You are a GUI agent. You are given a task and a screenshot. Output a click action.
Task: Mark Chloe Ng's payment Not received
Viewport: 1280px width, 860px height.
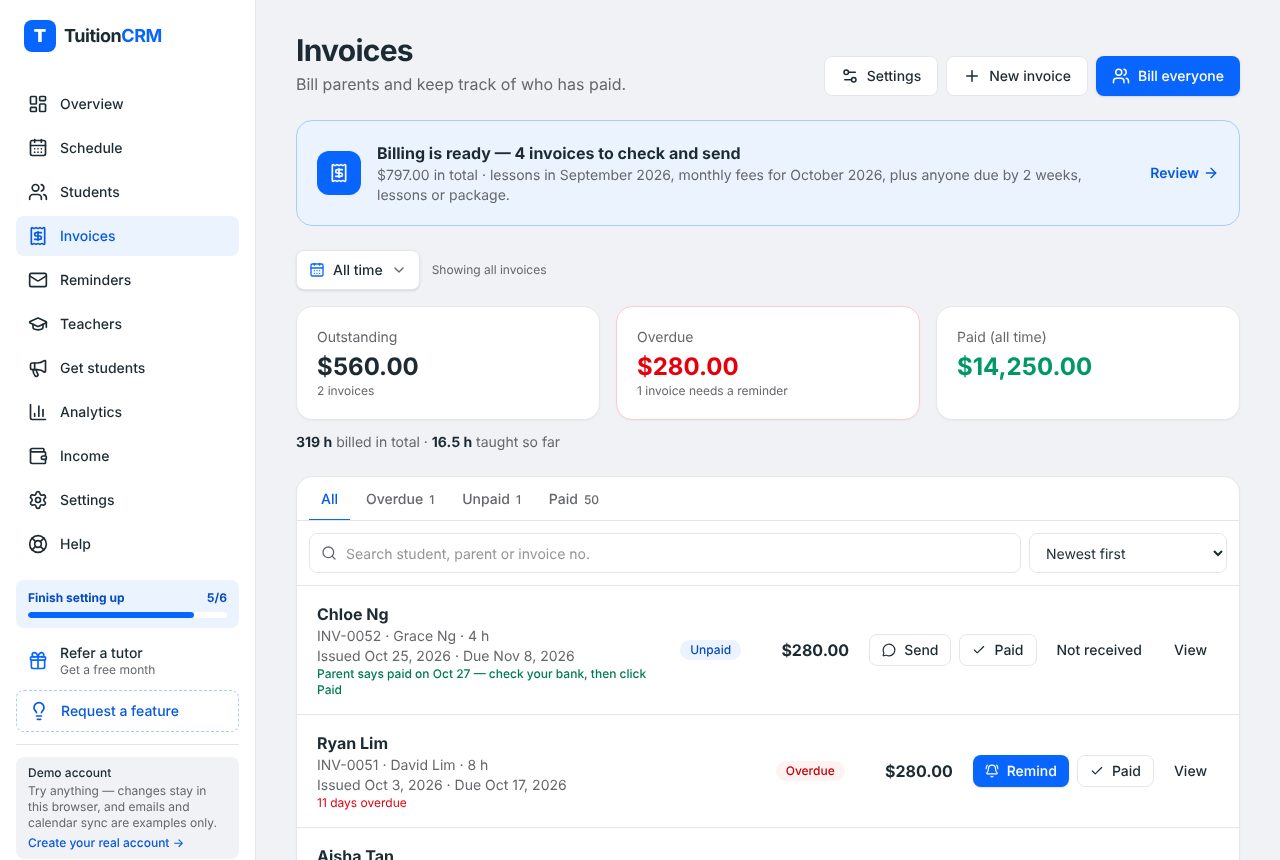(x=1099, y=650)
